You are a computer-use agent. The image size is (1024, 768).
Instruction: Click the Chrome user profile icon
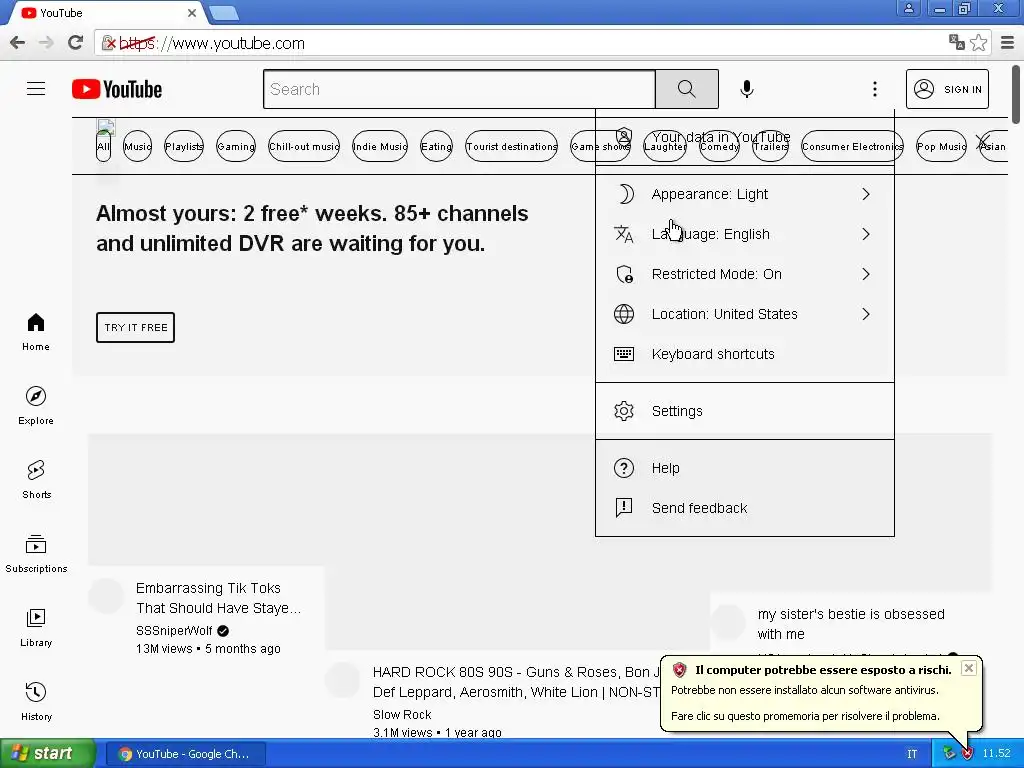908,8
